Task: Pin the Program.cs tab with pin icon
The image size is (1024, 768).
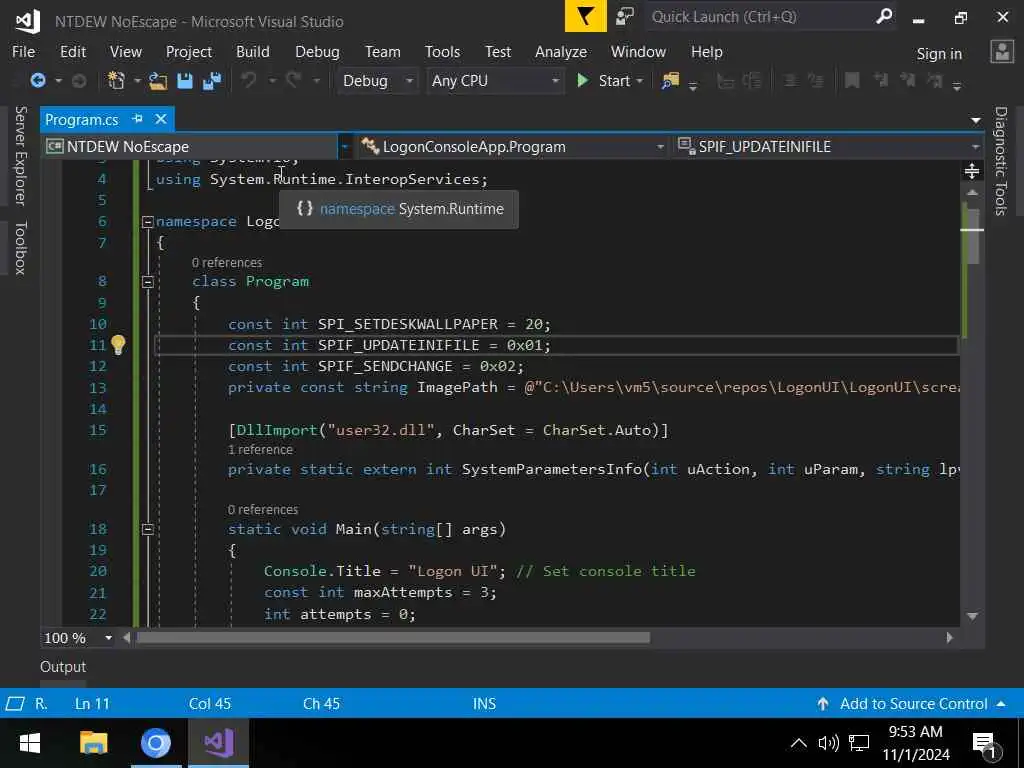Action: [x=137, y=119]
